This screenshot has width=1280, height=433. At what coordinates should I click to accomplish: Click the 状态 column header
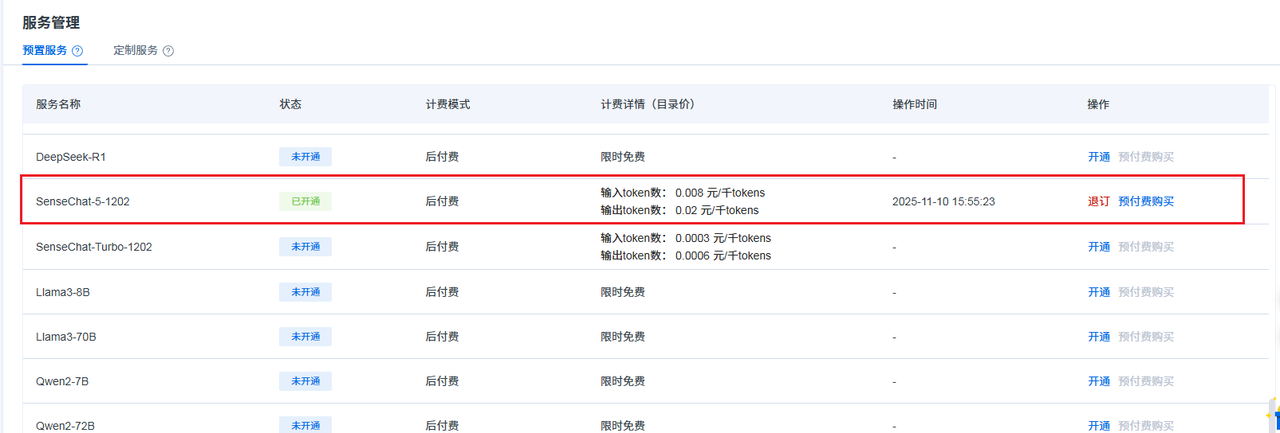(x=290, y=104)
